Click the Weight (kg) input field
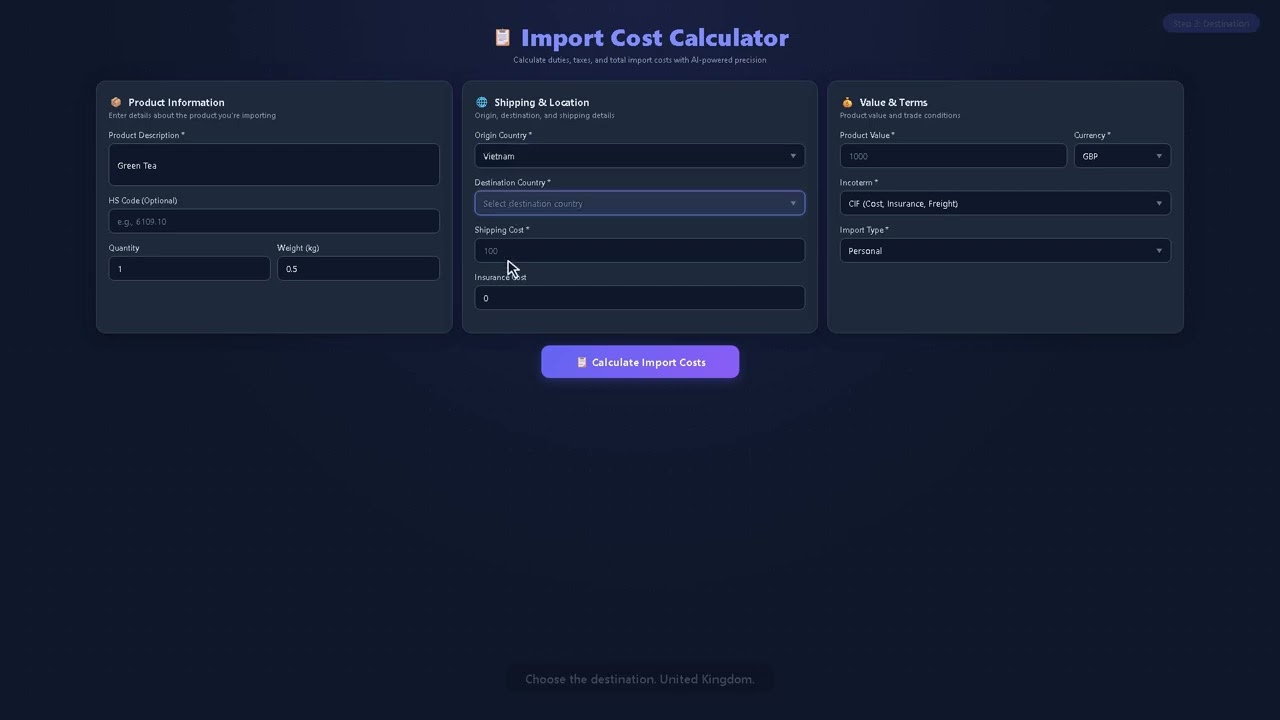The image size is (1280, 720). 358,268
